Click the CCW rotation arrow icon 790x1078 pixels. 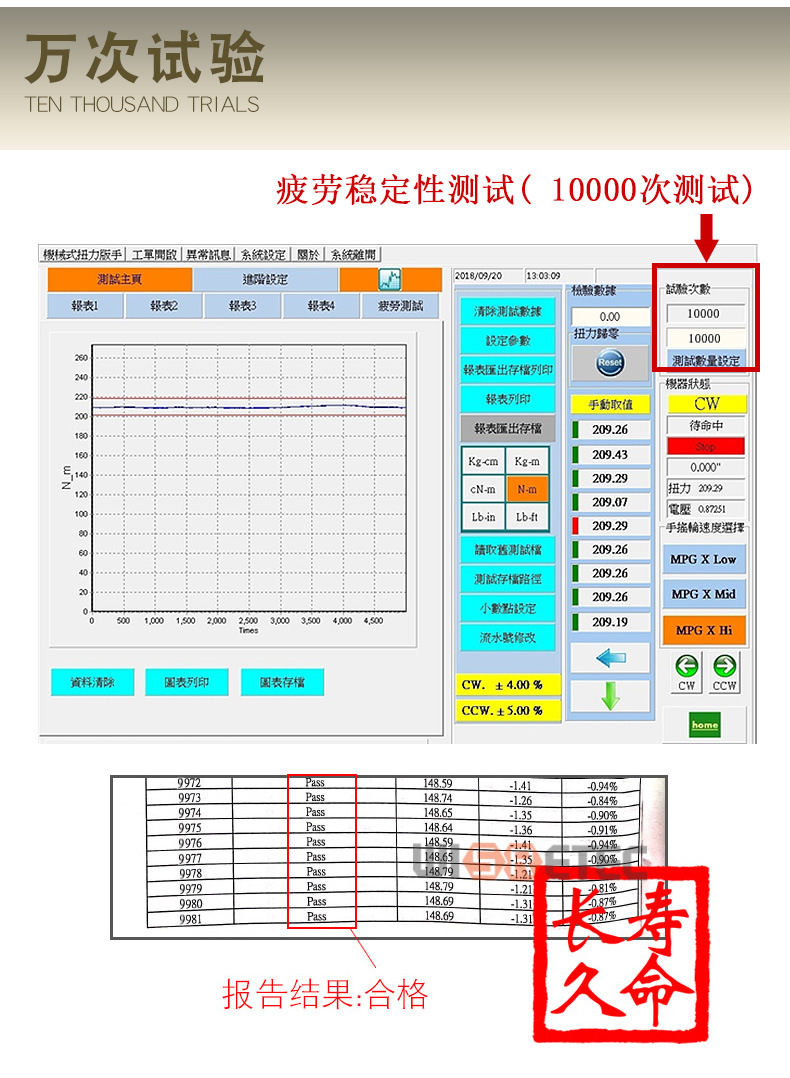click(x=725, y=672)
